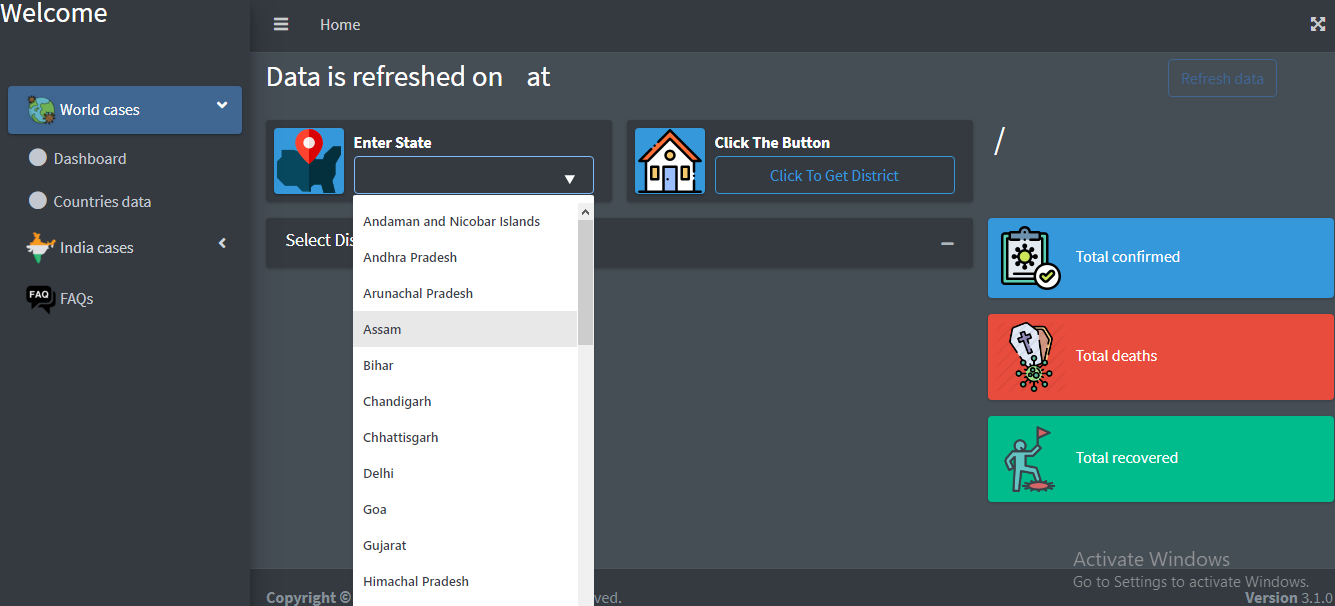The image size is (1335, 606).
Task: Open Countries data in the sidebar
Action: pos(102,201)
